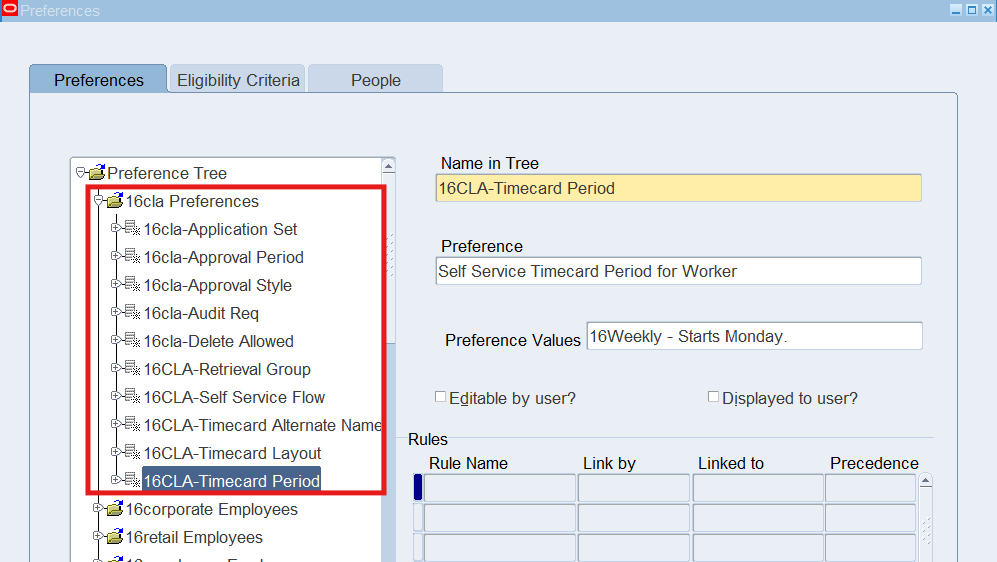Click the 16cla Preferences folder icon

pos(114,202)
